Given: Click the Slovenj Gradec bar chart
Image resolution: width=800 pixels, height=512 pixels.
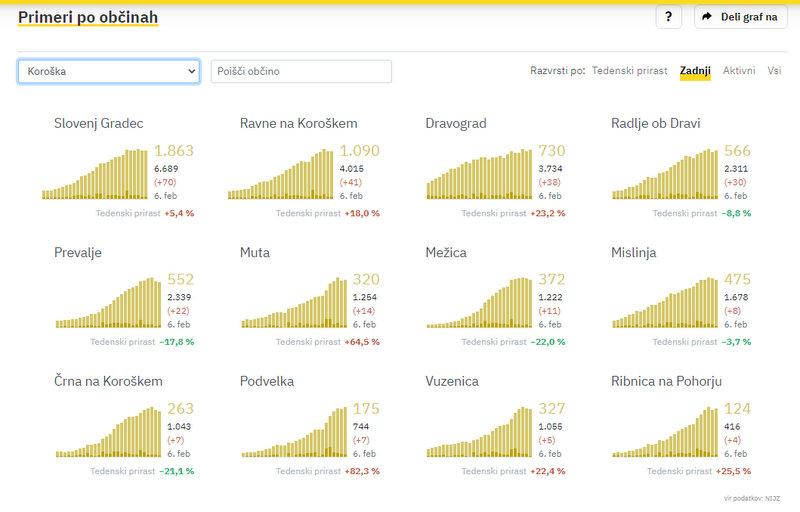Looking at the screenshot, I should click(x=95, y=176).
